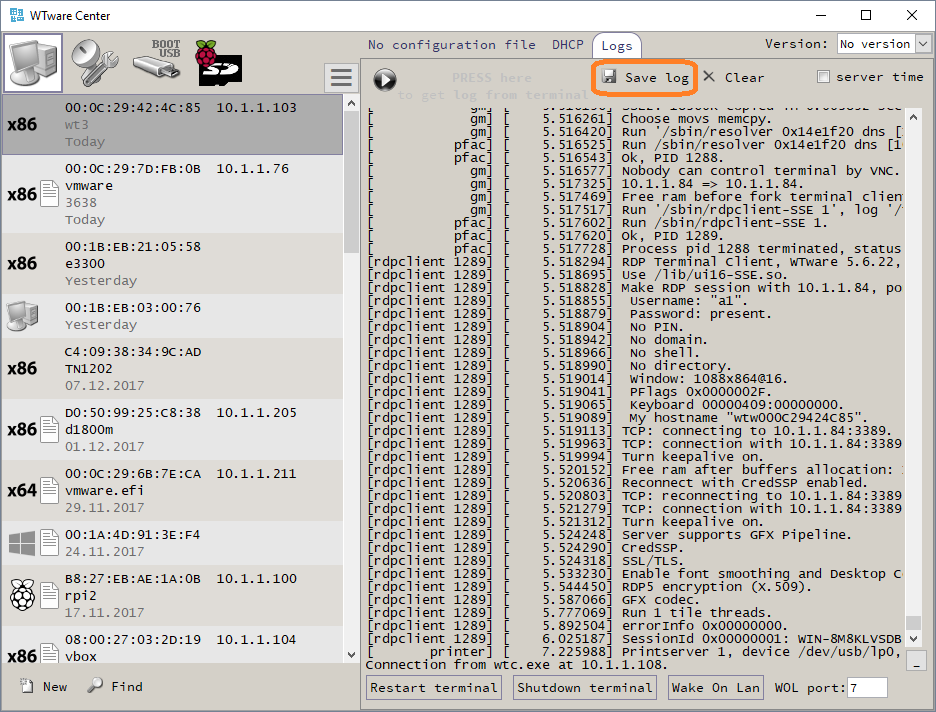Click Restart terminal button
The image size is (936, 712).
(434, 687)
